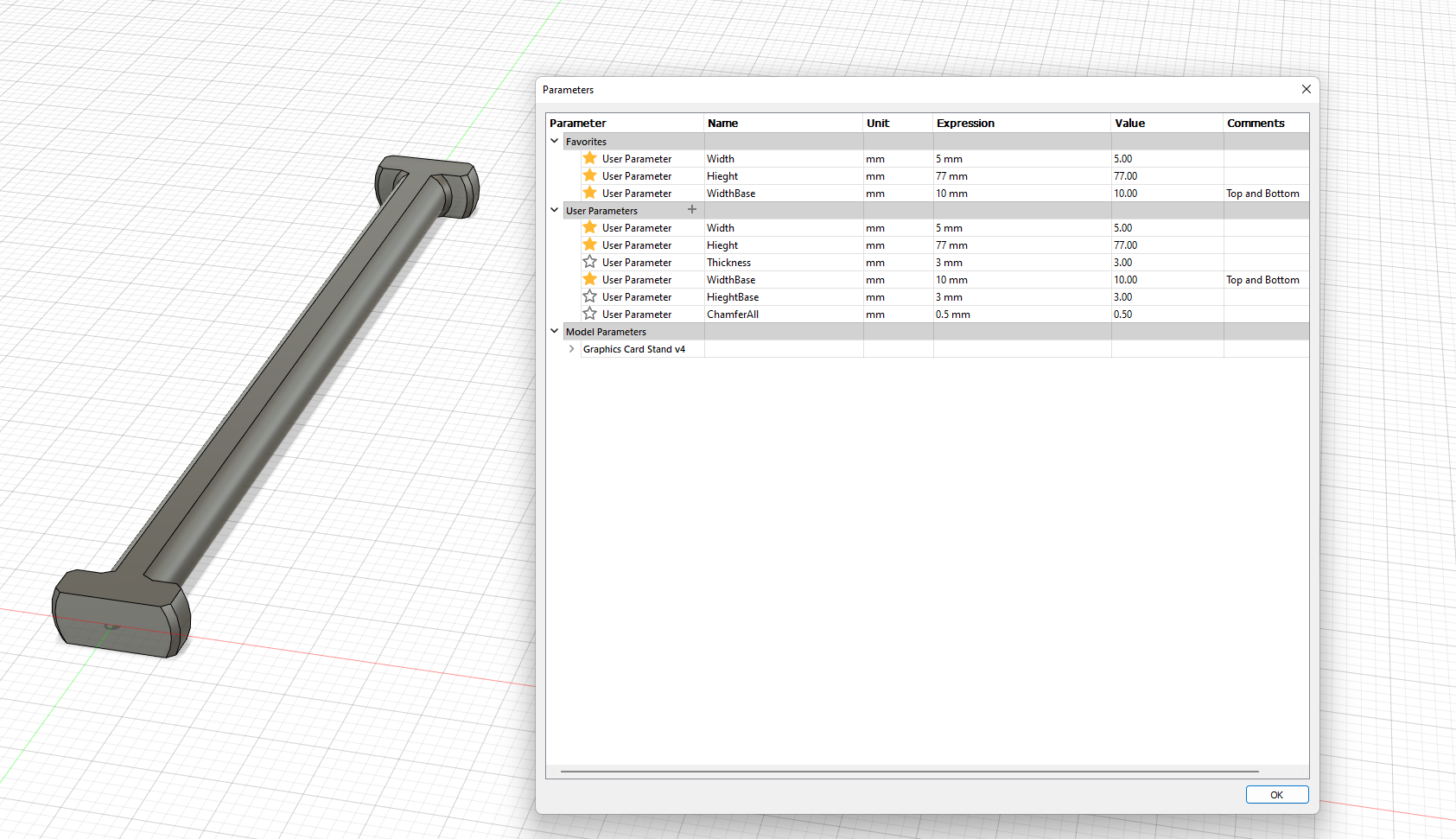
Task: Click the Name column header
Action: pyautogui.click(x=784, y=124)
